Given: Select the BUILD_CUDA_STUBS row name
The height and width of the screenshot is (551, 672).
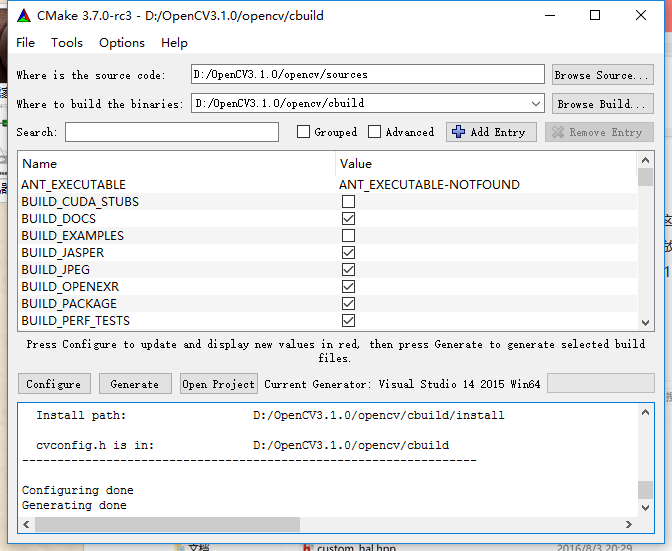Looking at the screenshot, I should tap(80, 202).
